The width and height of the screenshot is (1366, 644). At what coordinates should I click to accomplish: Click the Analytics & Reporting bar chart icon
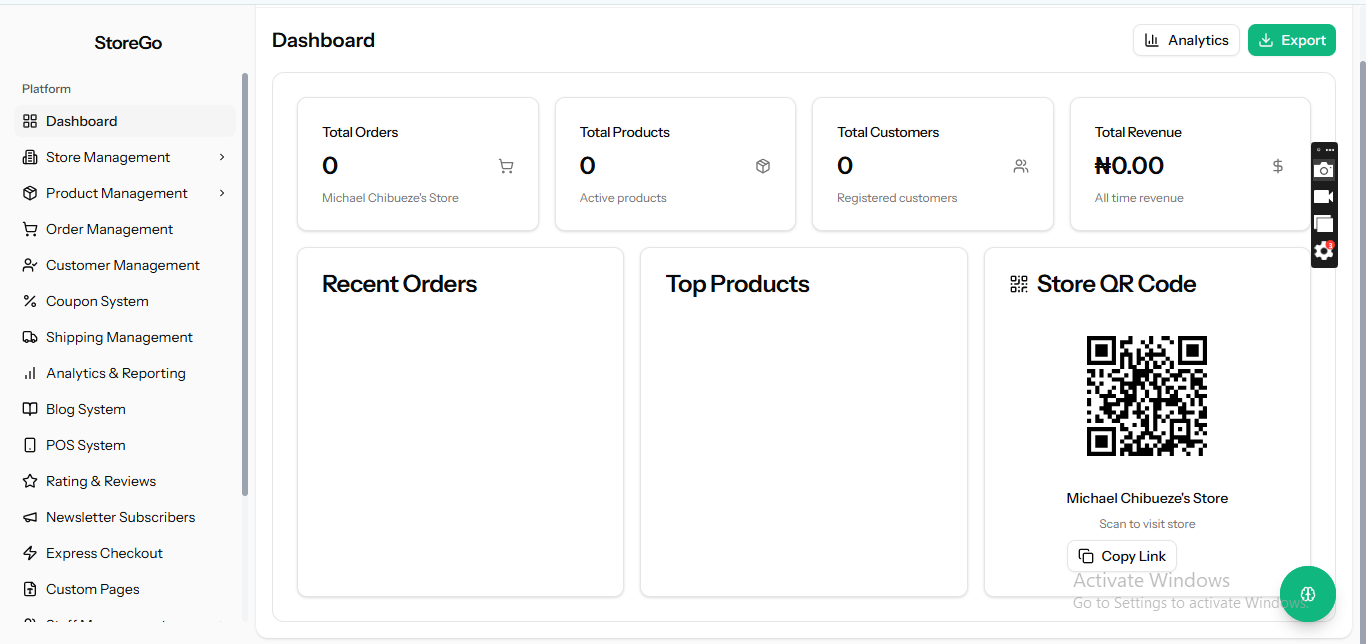pyautogui.click(x=30, y=373)
